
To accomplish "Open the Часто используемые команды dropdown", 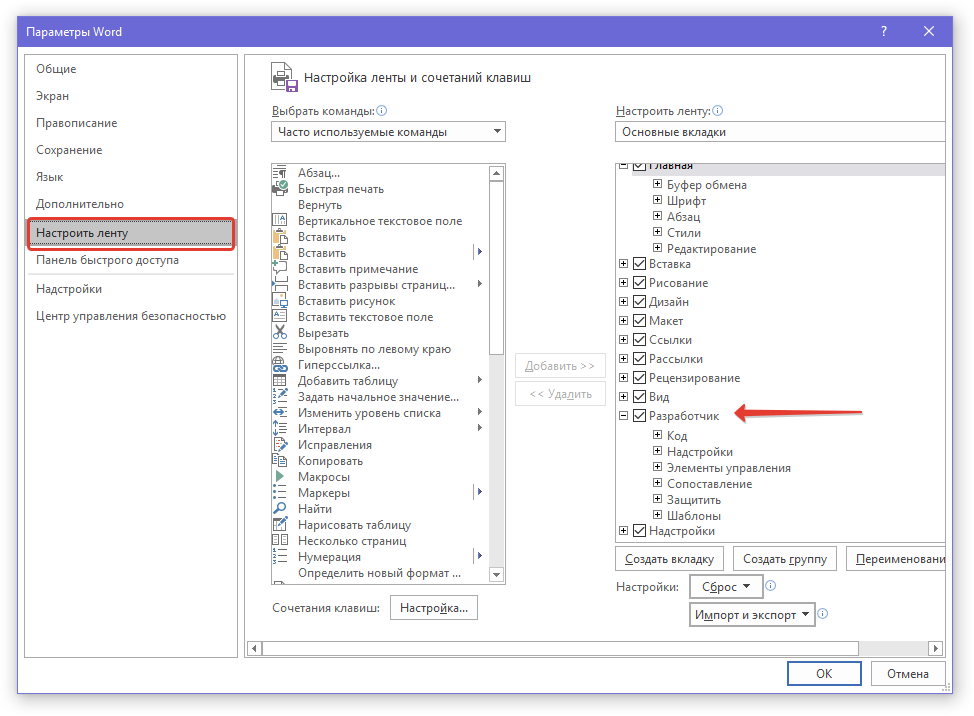I will pos(388,132).
